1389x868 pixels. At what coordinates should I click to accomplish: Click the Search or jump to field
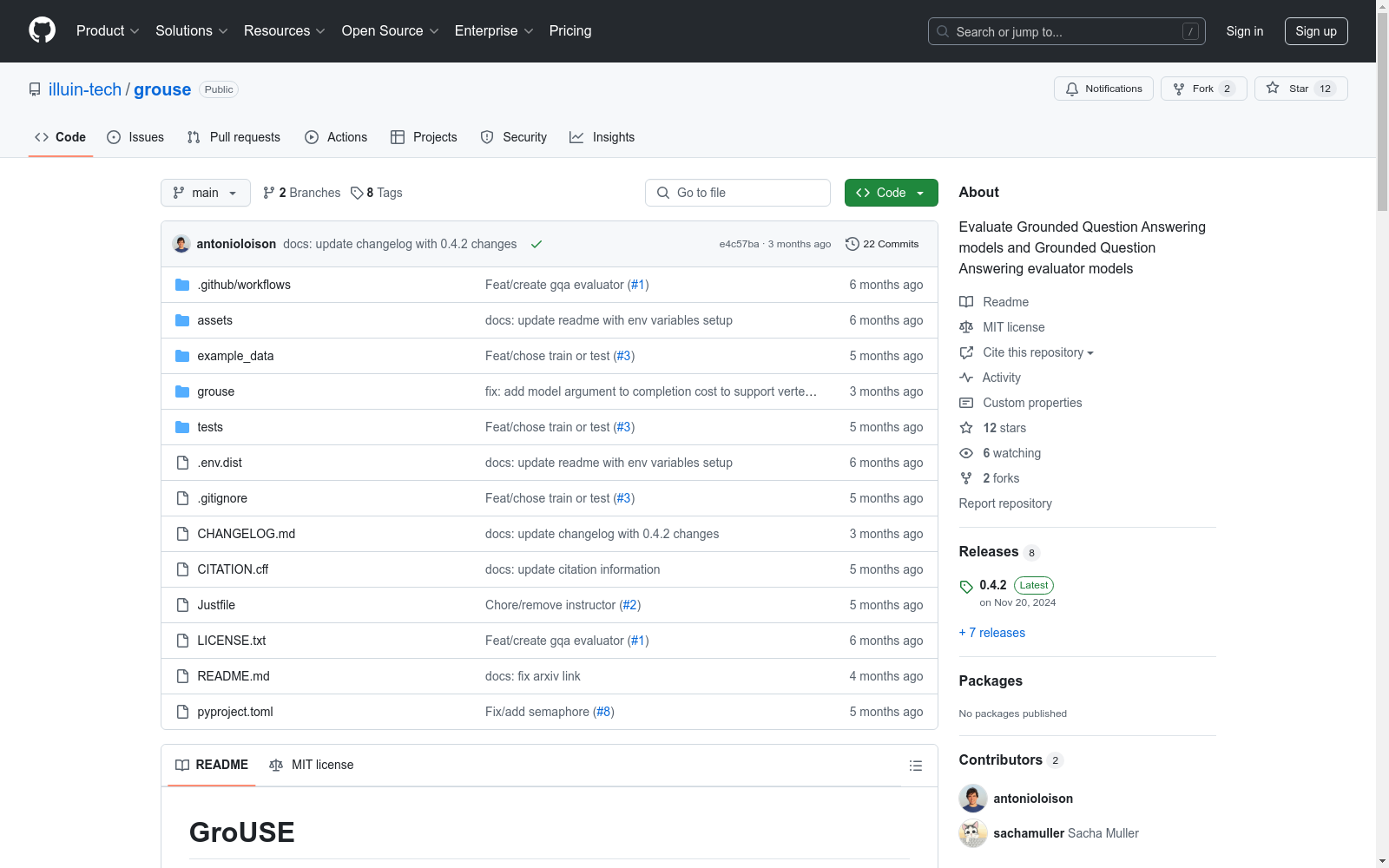tap(1067, 31)
